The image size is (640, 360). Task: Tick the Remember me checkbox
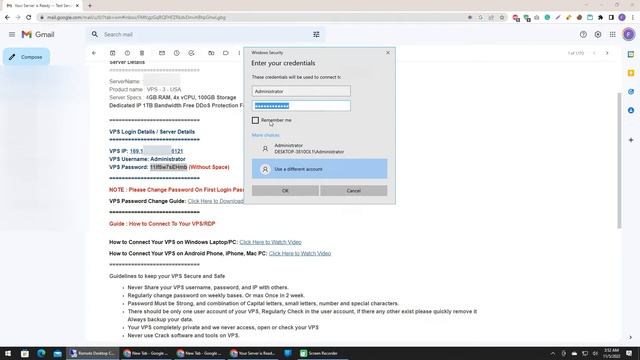tap(256, 120)
